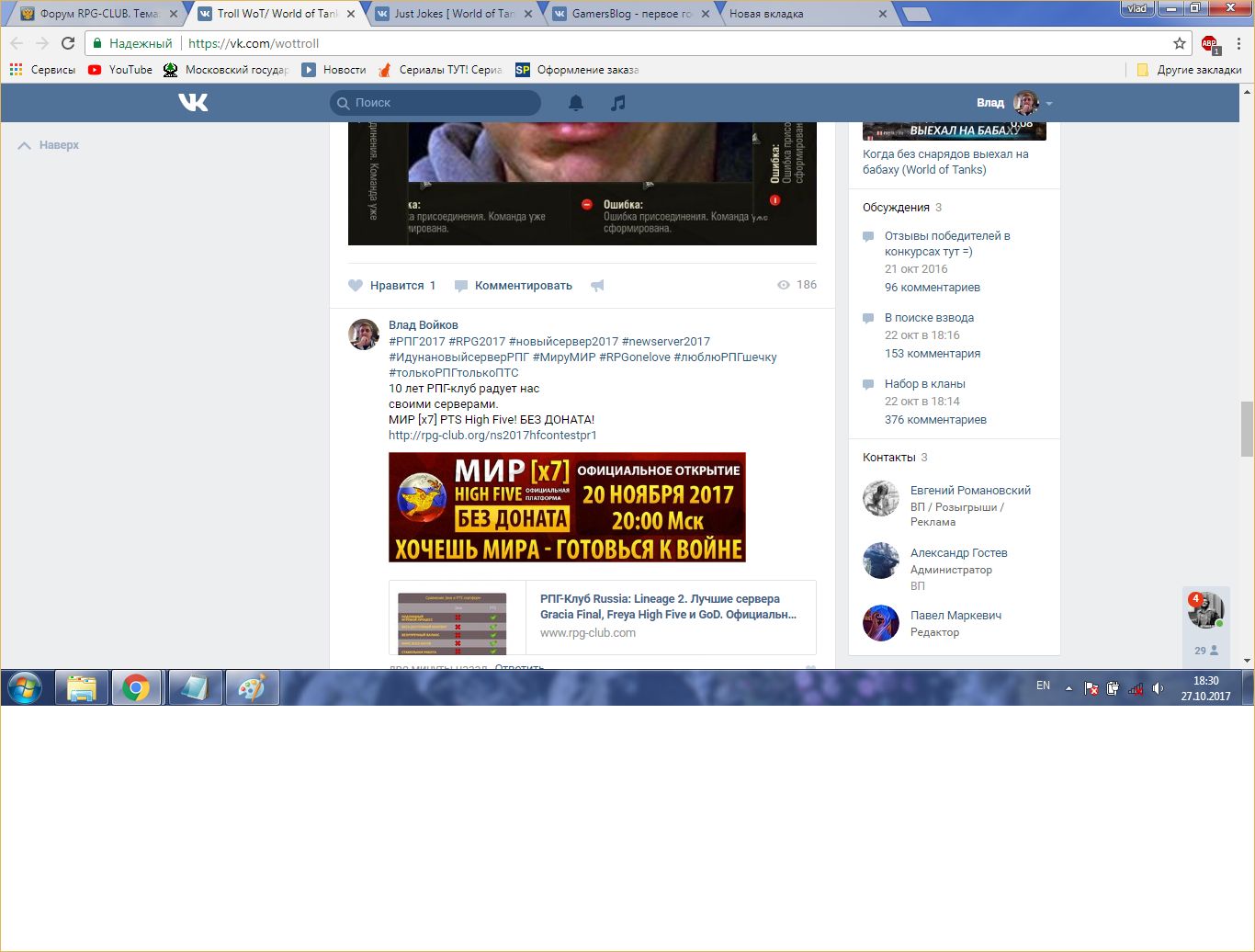Share the post with megaphone icon

(x=597, y=286)
